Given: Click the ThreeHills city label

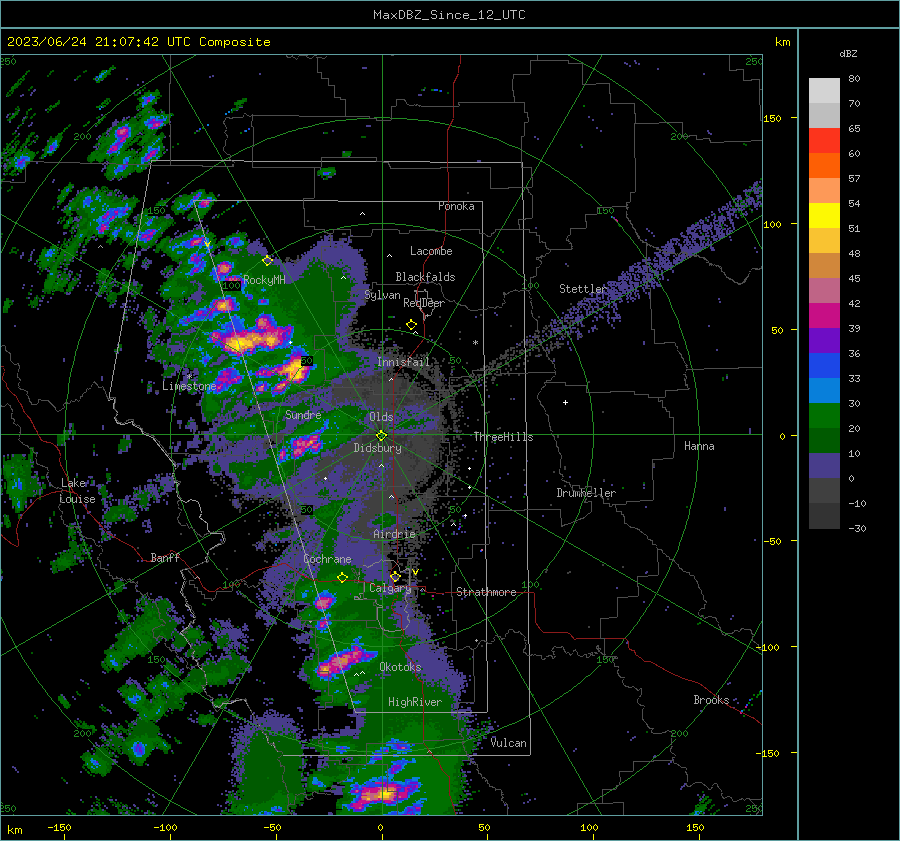Looking at the screenshot, I should (503, 437).
